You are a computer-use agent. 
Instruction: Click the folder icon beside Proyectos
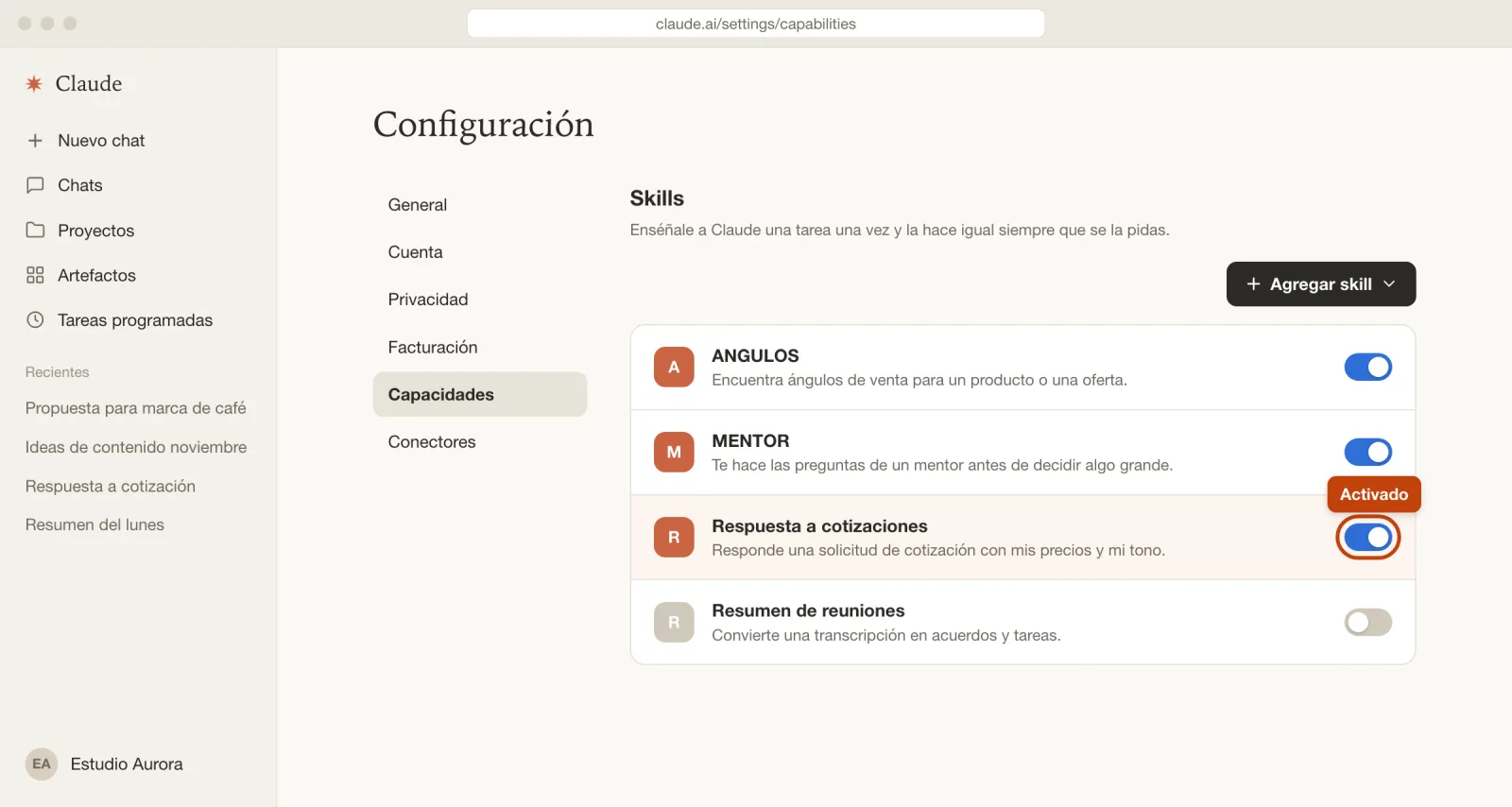(35, 230)
